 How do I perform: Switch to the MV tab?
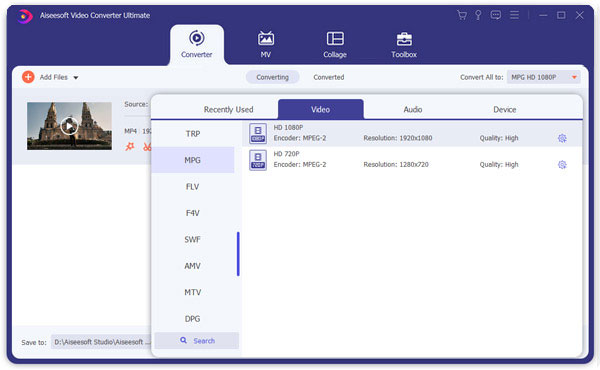266,44
